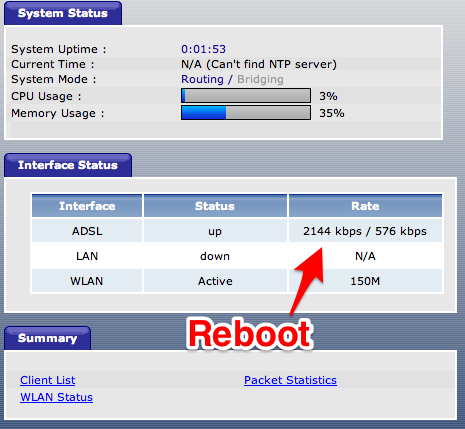The height and width of the screenshot is (429, 465).
Task: Open the WLAN Status link
Action: [x=56, y=397]
